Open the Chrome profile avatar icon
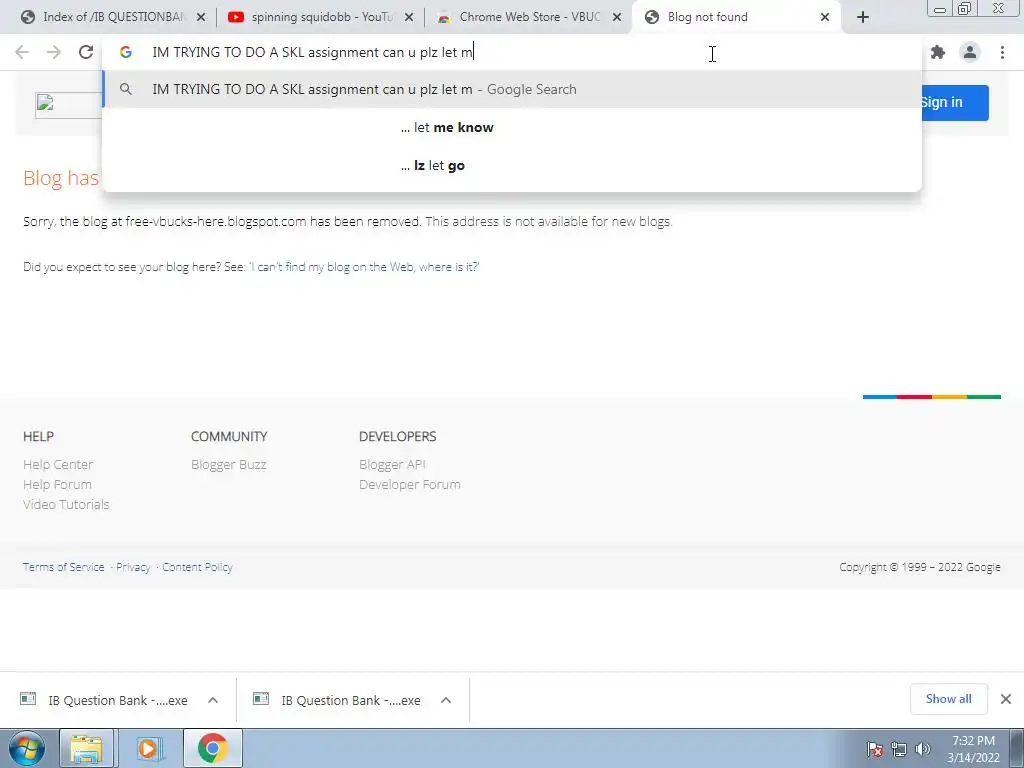The height and width of the screenshot is (768, 1024). click(970, 52)
